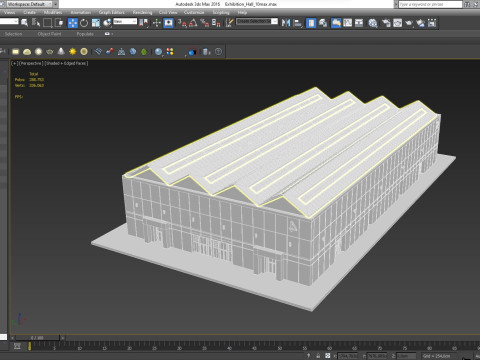Toggle Spinner Snap button
This screenshot has height=360, width=480.
point(216,23)
